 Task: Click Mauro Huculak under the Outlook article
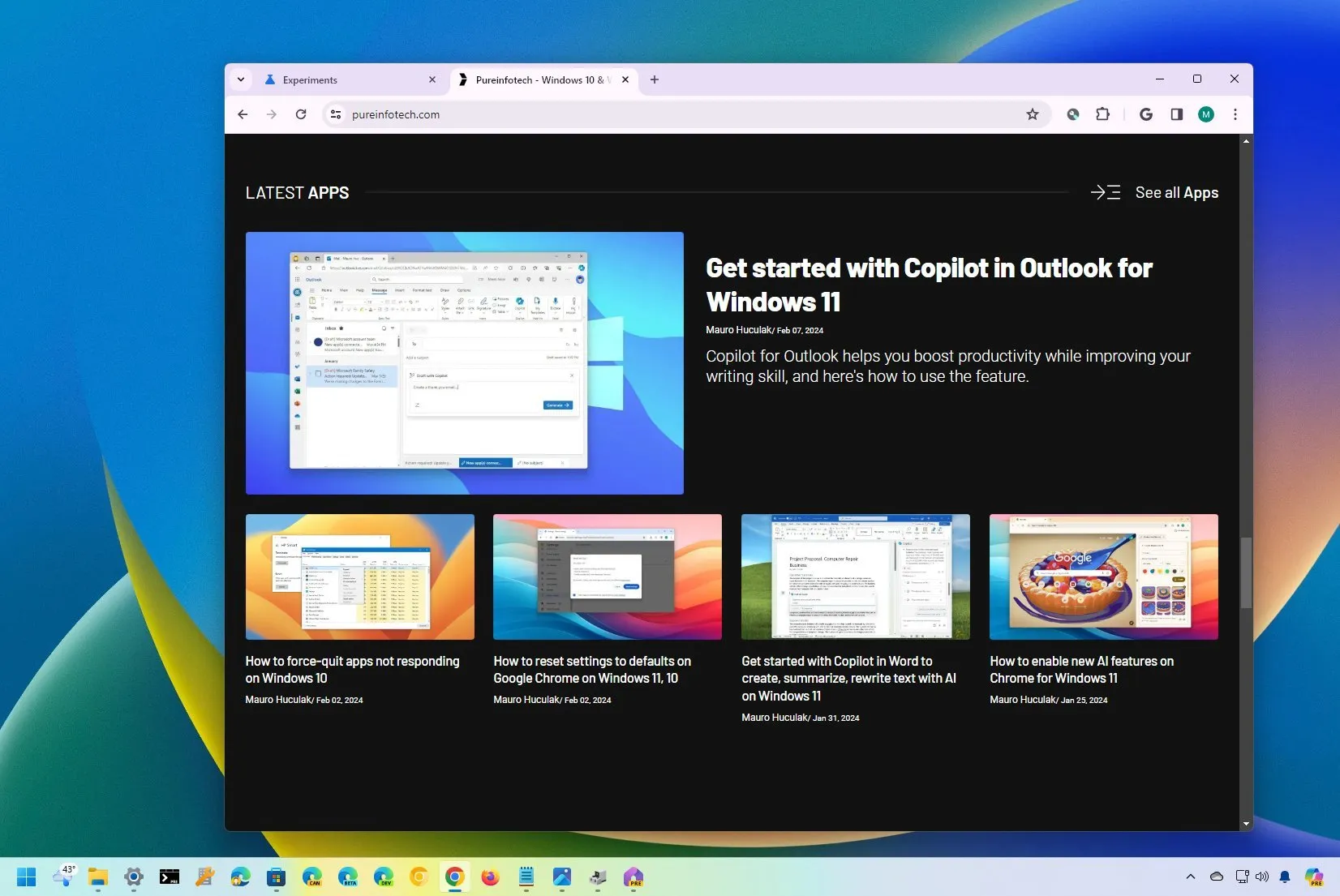pyautogui.click(x=738, y=330)
